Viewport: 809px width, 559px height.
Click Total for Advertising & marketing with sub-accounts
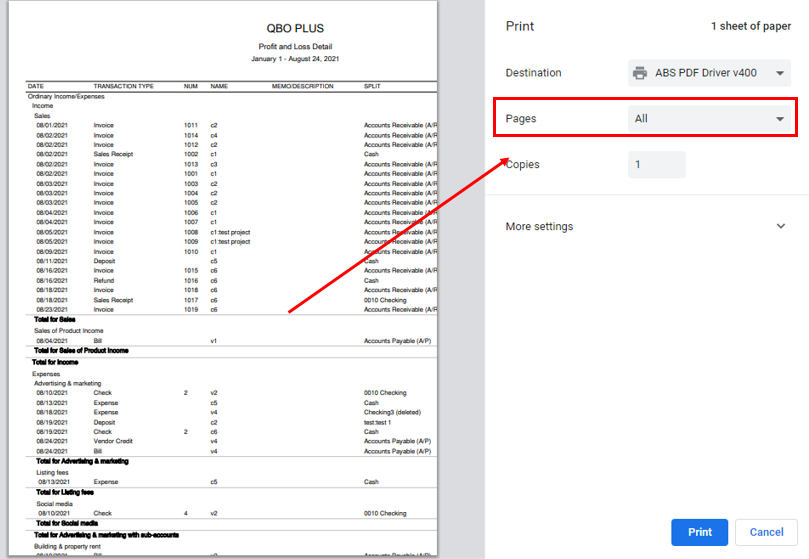tap(106, 535)
